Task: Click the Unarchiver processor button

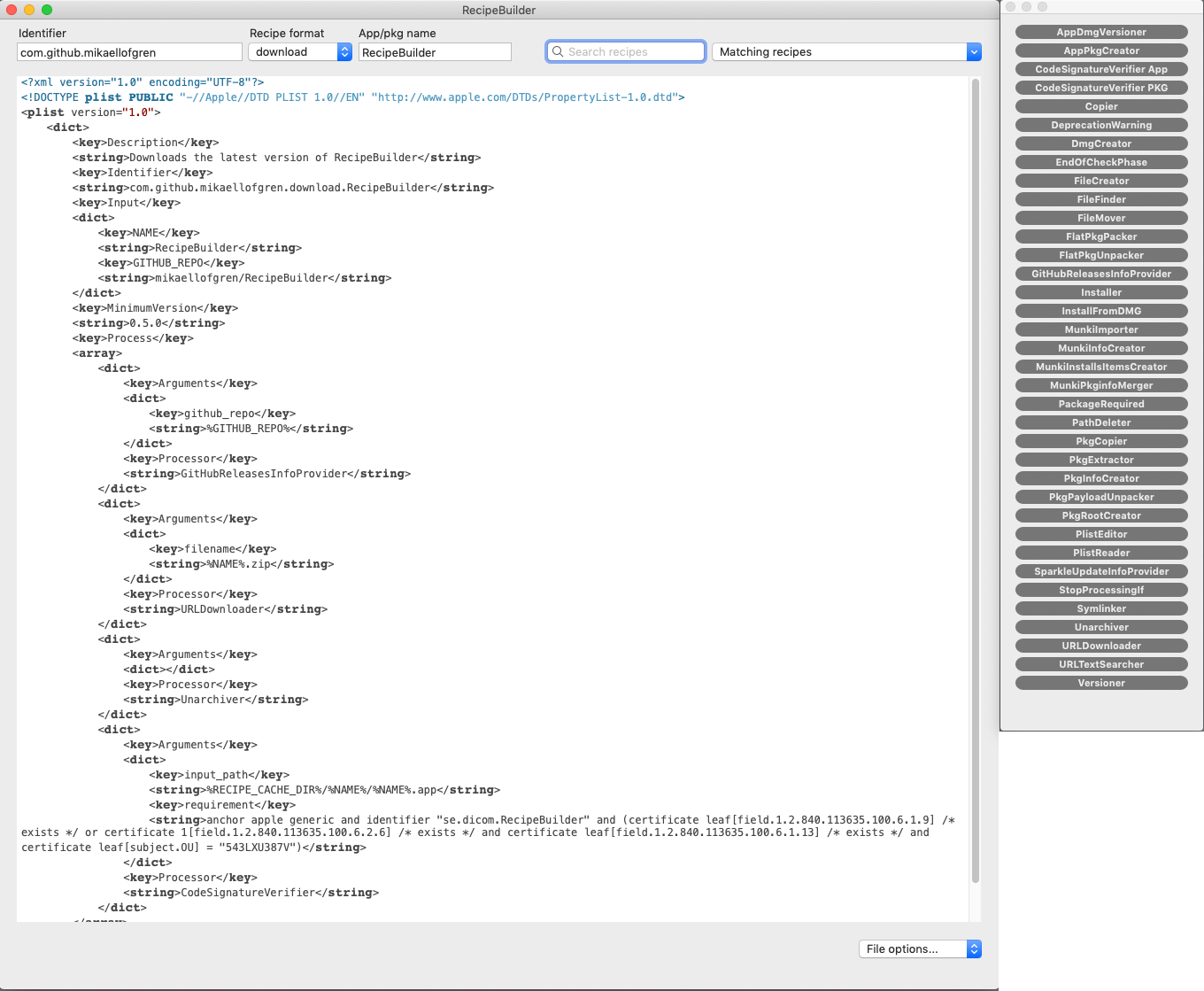Action: click(1101, 627)
